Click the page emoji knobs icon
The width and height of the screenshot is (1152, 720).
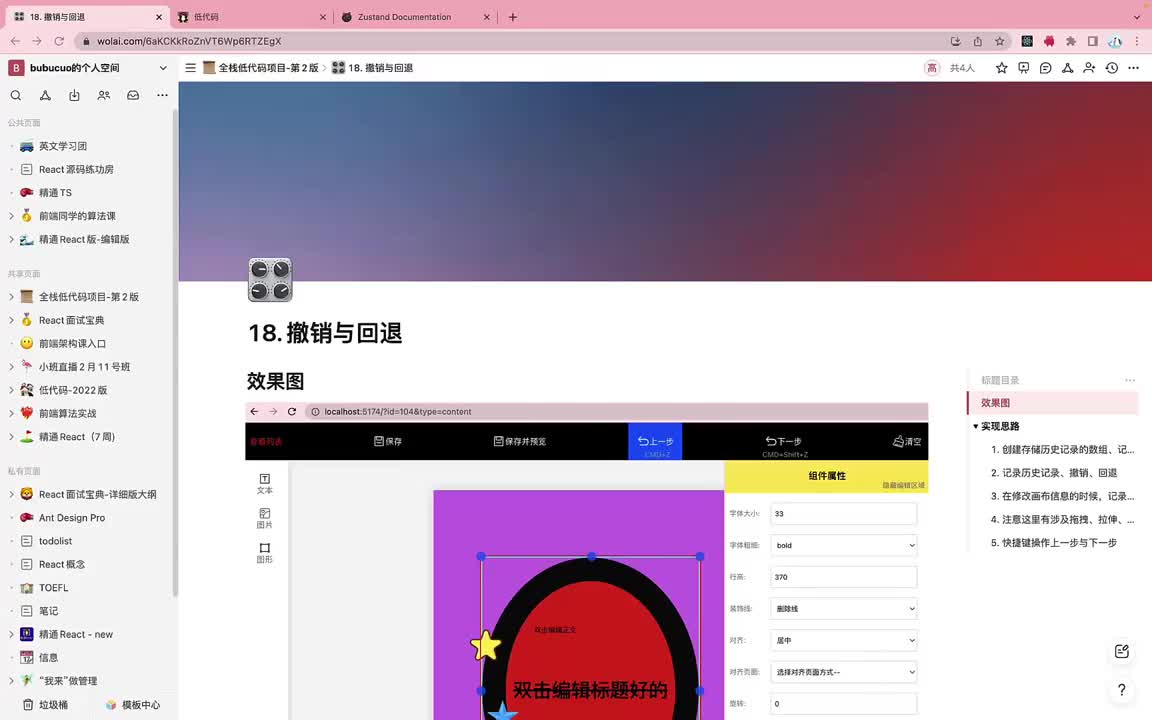[270, 280]
